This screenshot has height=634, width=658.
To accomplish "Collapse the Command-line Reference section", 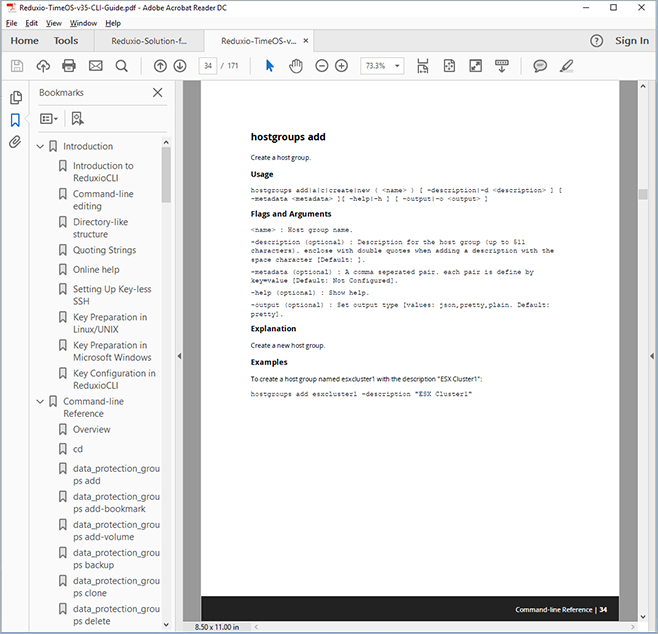I will 40,402.
